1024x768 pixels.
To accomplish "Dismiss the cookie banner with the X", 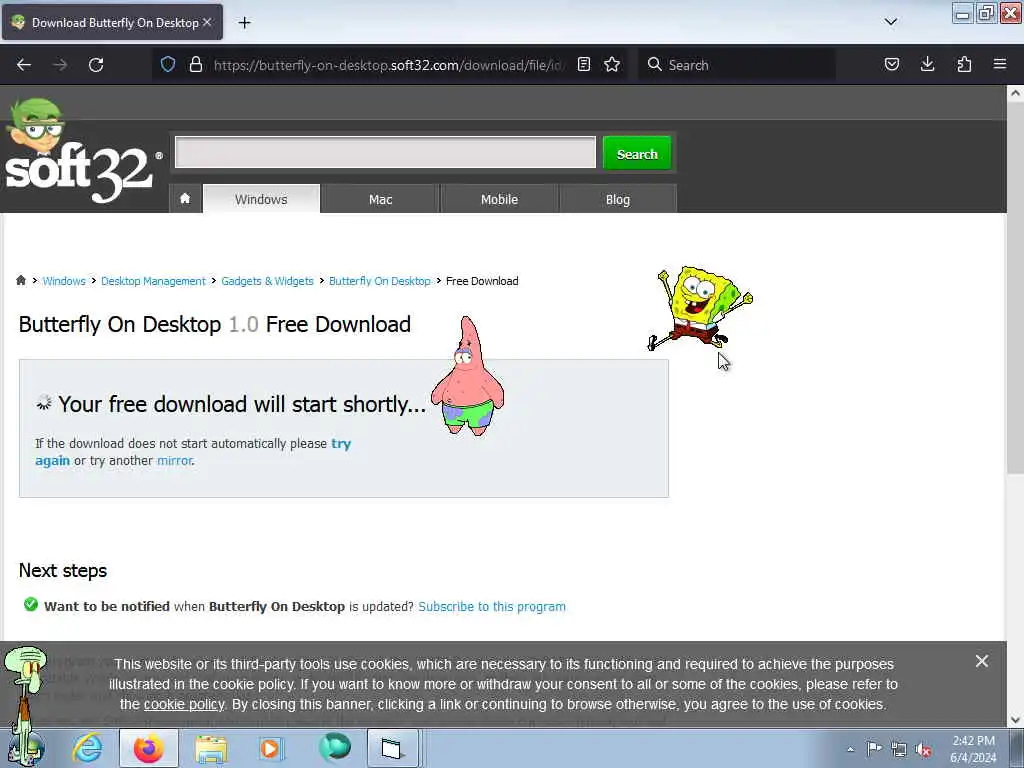I will pos(982,662).
